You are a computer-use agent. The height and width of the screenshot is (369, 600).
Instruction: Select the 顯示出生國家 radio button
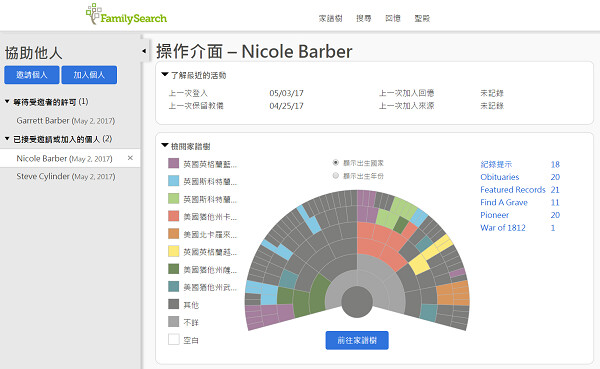[336, 163]
